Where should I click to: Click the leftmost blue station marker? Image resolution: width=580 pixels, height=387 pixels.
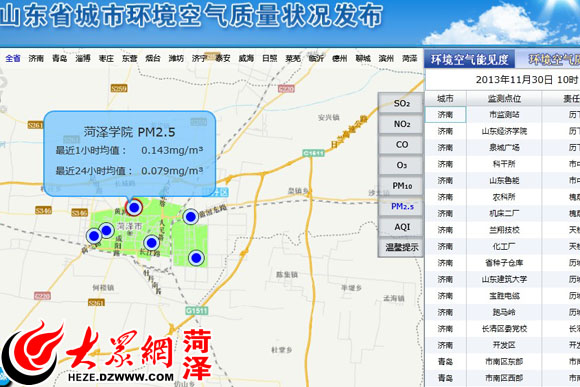pos(94,236)
